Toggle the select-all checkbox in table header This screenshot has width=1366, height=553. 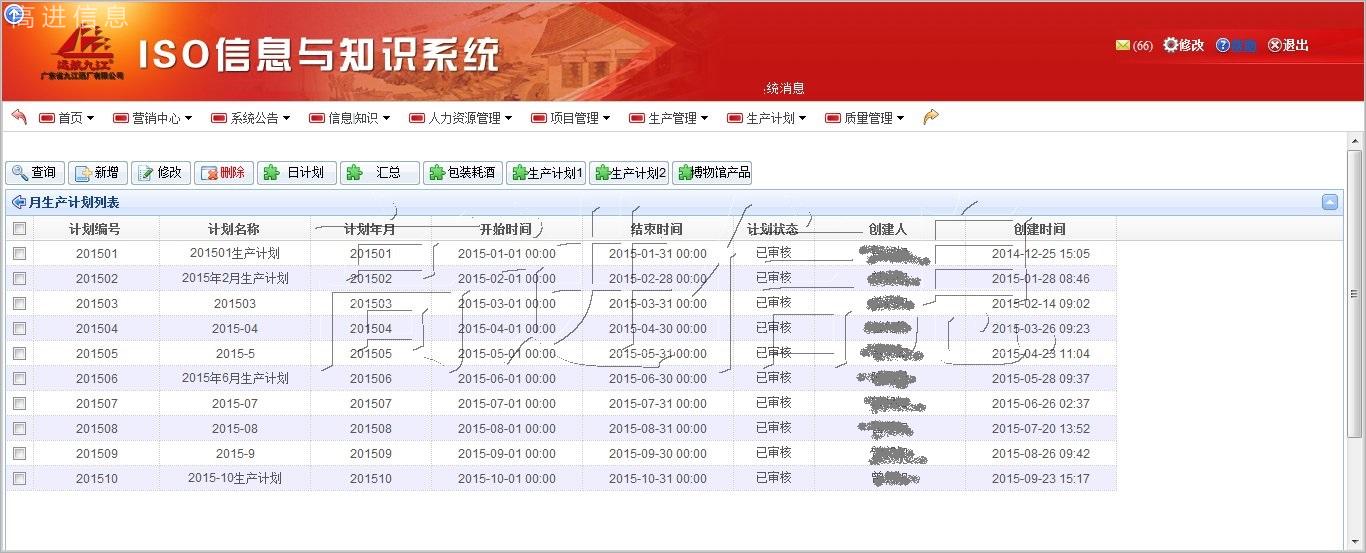click(x=19, y=229)
